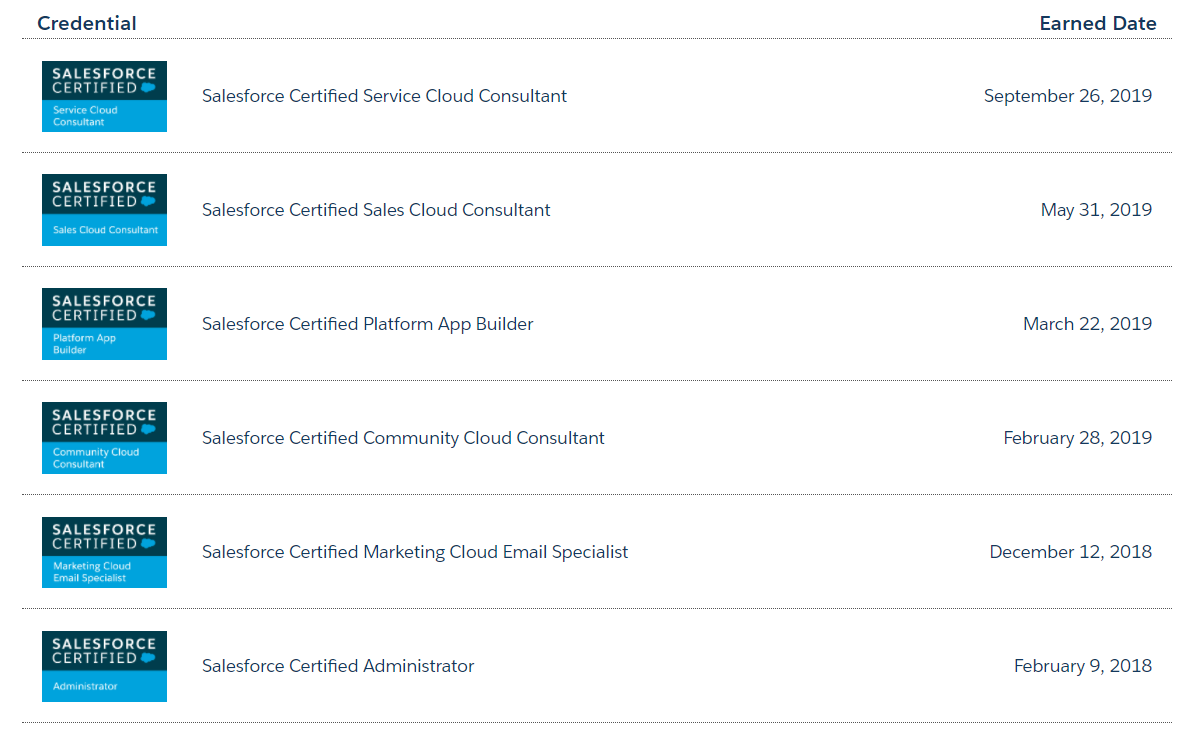Click the Service Cloud Consultant certification badge
The image size is (1190, 736).
click(104, 96)
